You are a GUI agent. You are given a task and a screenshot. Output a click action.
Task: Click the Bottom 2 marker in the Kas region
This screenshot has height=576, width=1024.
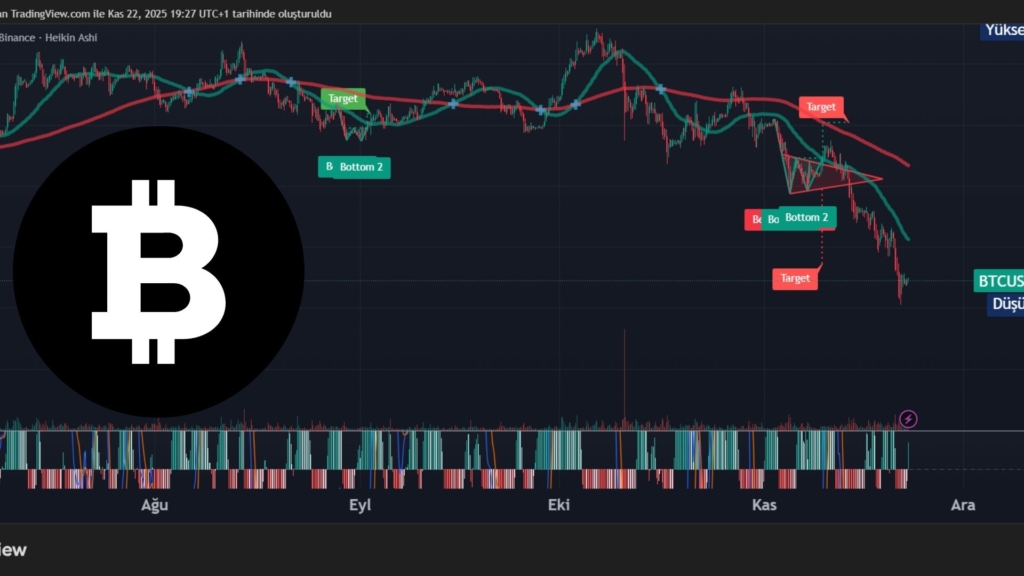[806, 218]
